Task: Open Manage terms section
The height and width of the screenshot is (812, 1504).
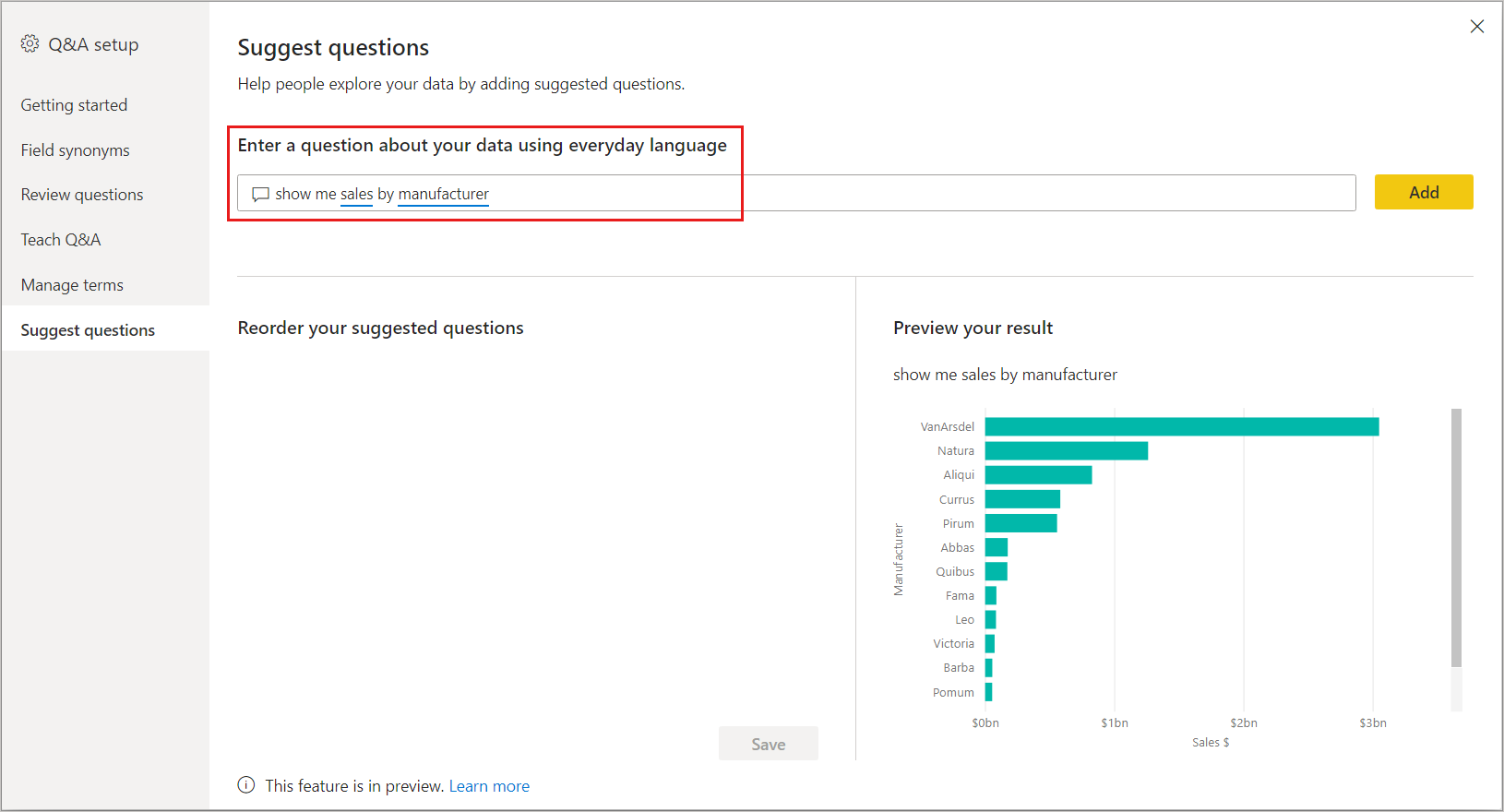Action: pyautogui.click(x=72, y=285)
